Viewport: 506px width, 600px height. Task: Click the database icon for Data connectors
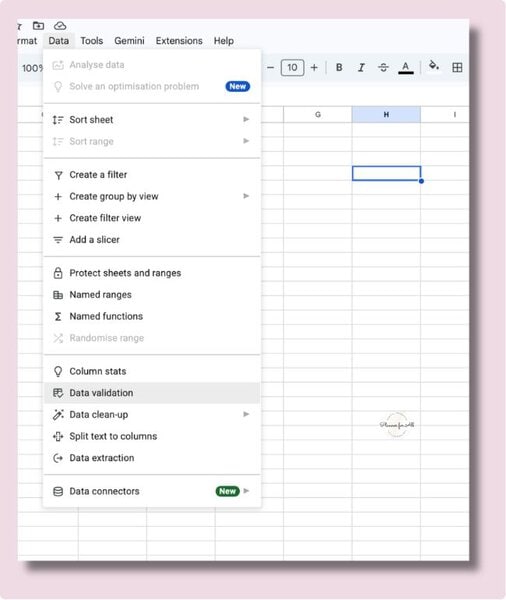tap(58, 491)
